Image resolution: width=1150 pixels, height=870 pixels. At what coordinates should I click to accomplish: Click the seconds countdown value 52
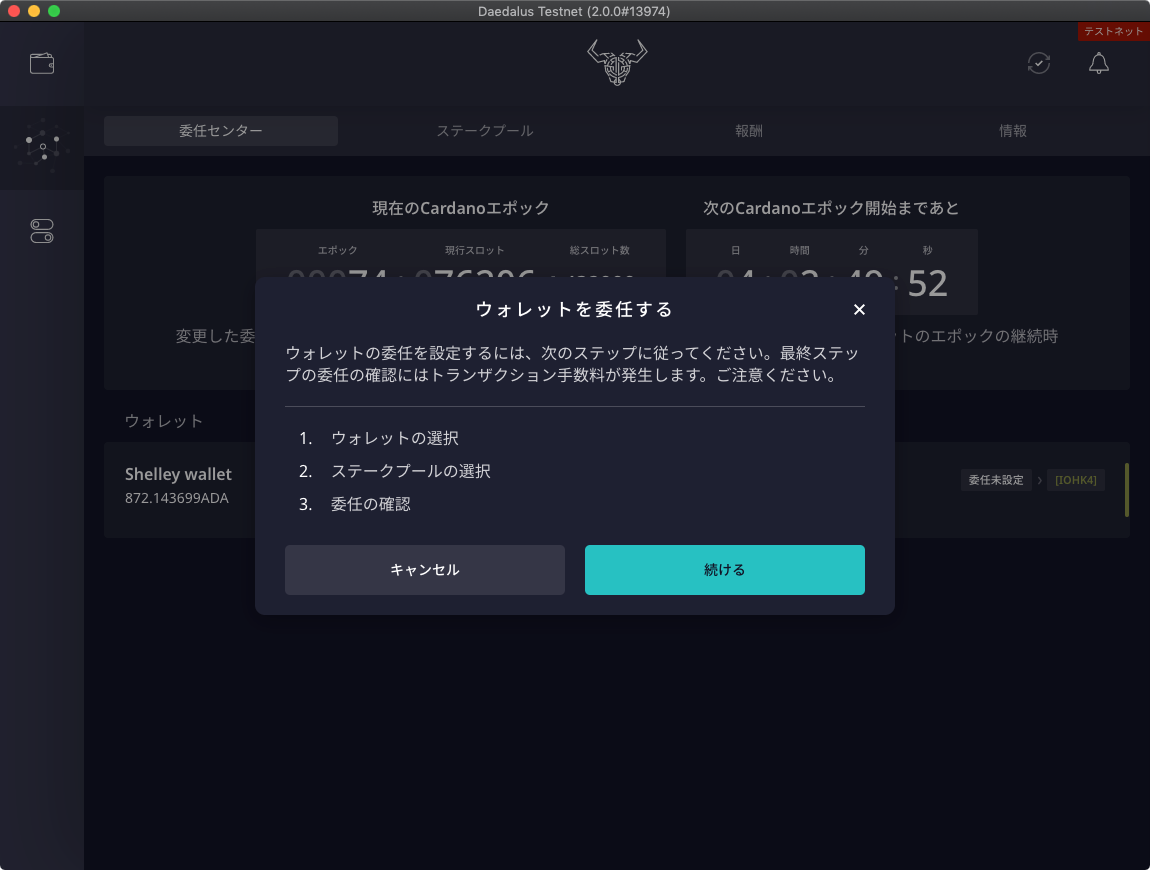(x=928, y=284)
